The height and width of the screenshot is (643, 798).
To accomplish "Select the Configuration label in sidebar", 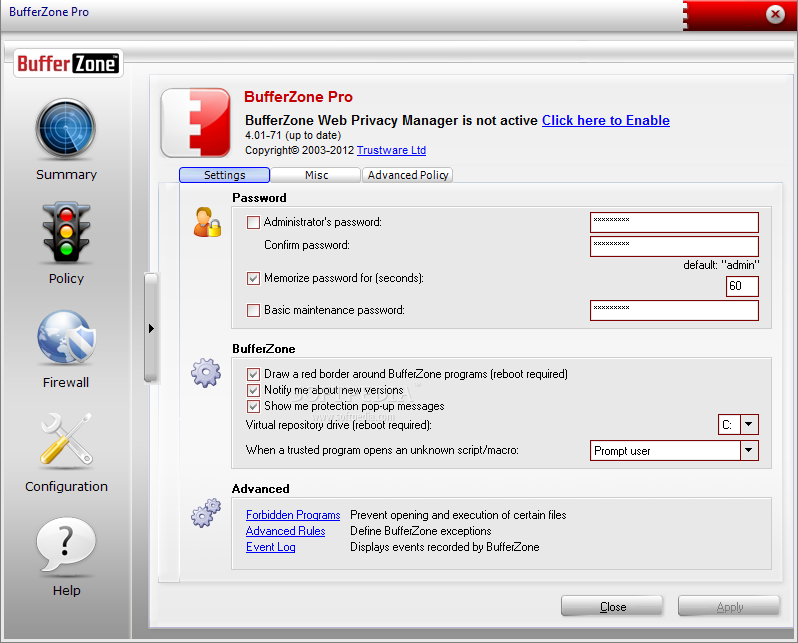I will pos(66,486).
